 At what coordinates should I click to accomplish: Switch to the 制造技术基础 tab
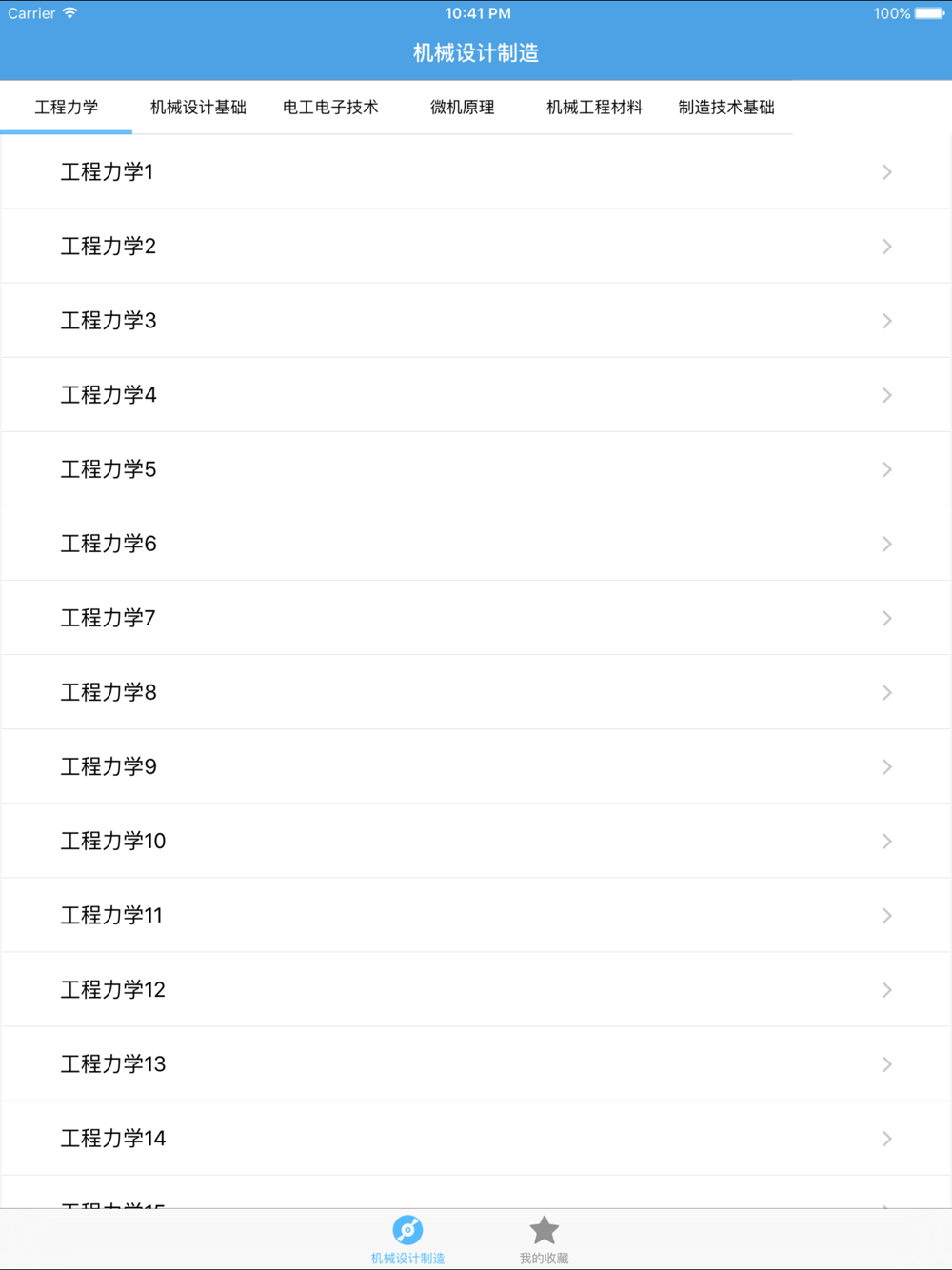pos(726,108)
